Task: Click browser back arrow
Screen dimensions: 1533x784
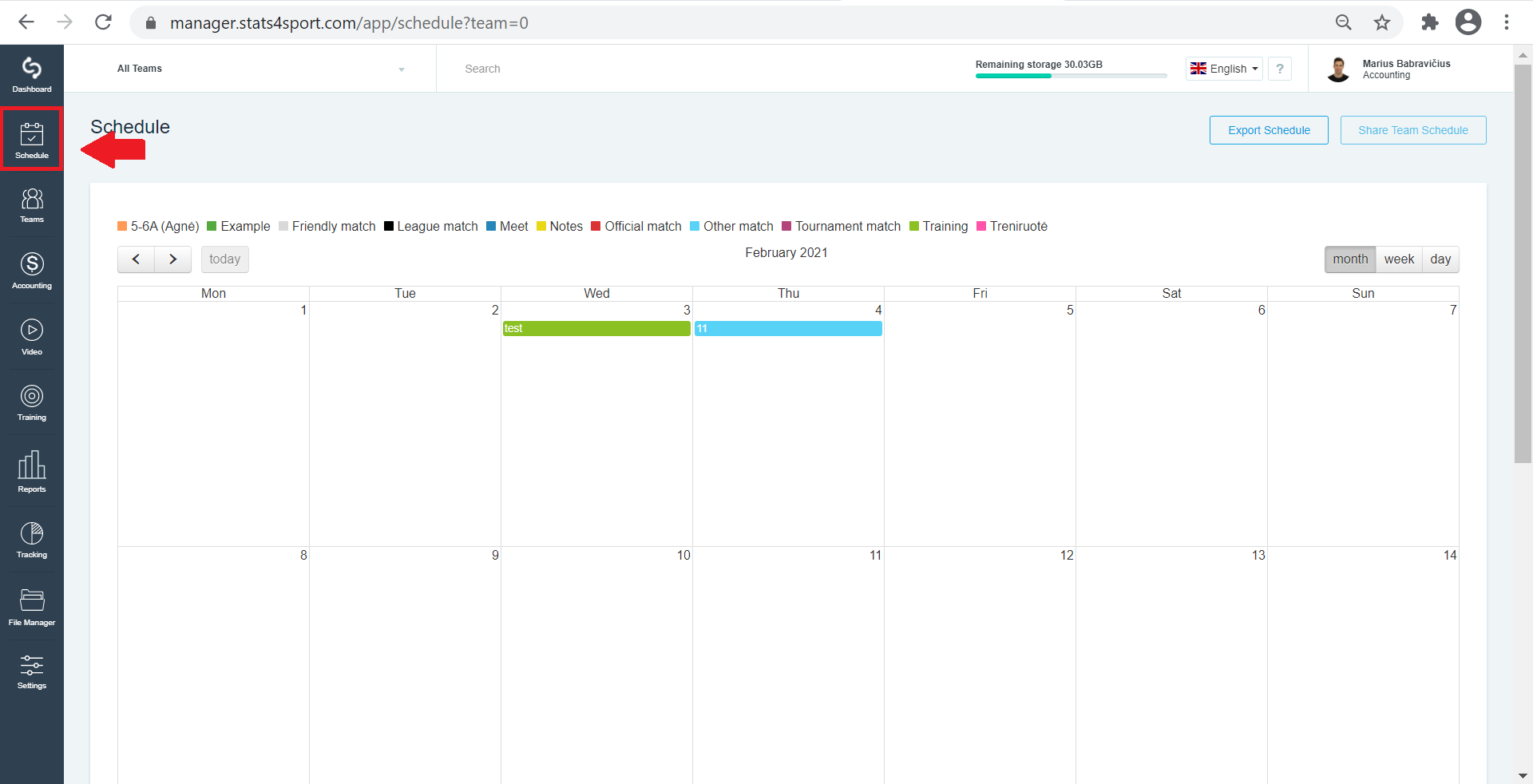Action: [x=26, y=22]
